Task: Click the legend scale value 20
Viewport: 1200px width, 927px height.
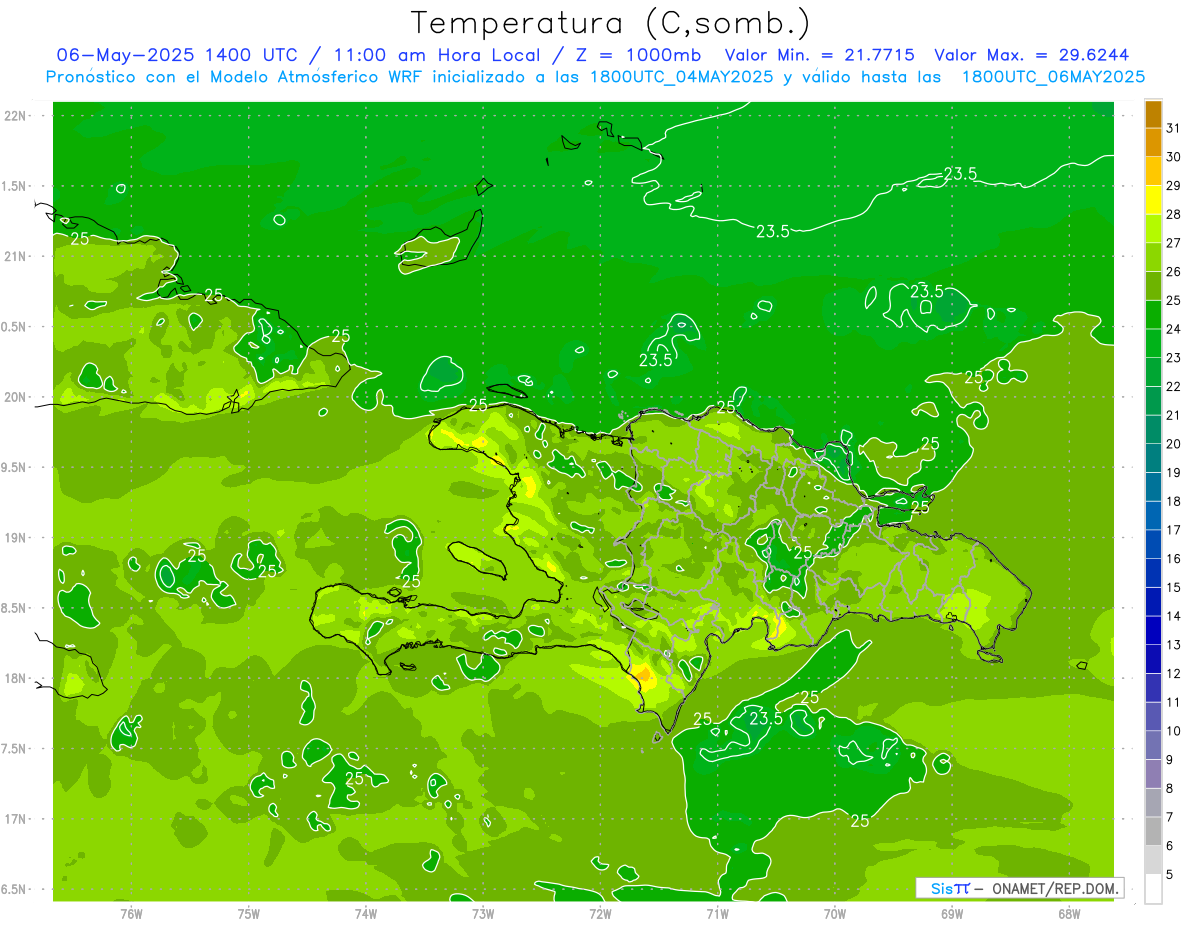Action: click(1173, 444)
